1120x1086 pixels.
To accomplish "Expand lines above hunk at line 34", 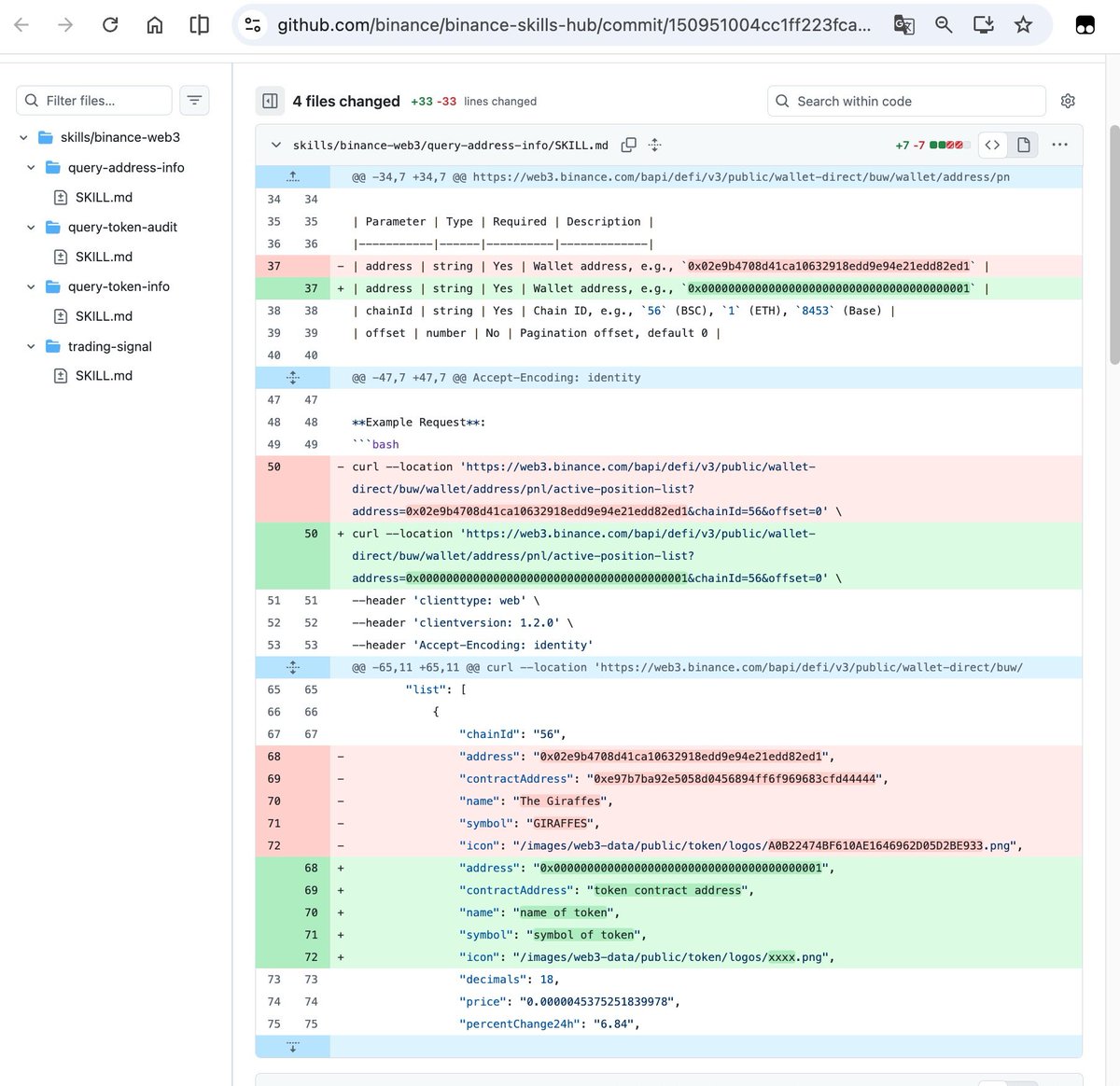I will 293,176.
